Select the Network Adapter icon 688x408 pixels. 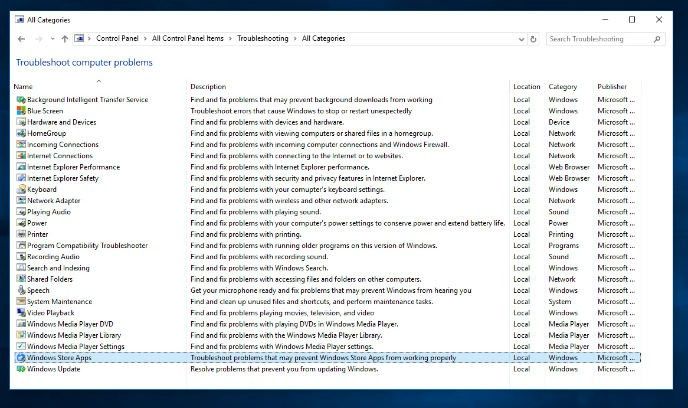click(20, 200)
